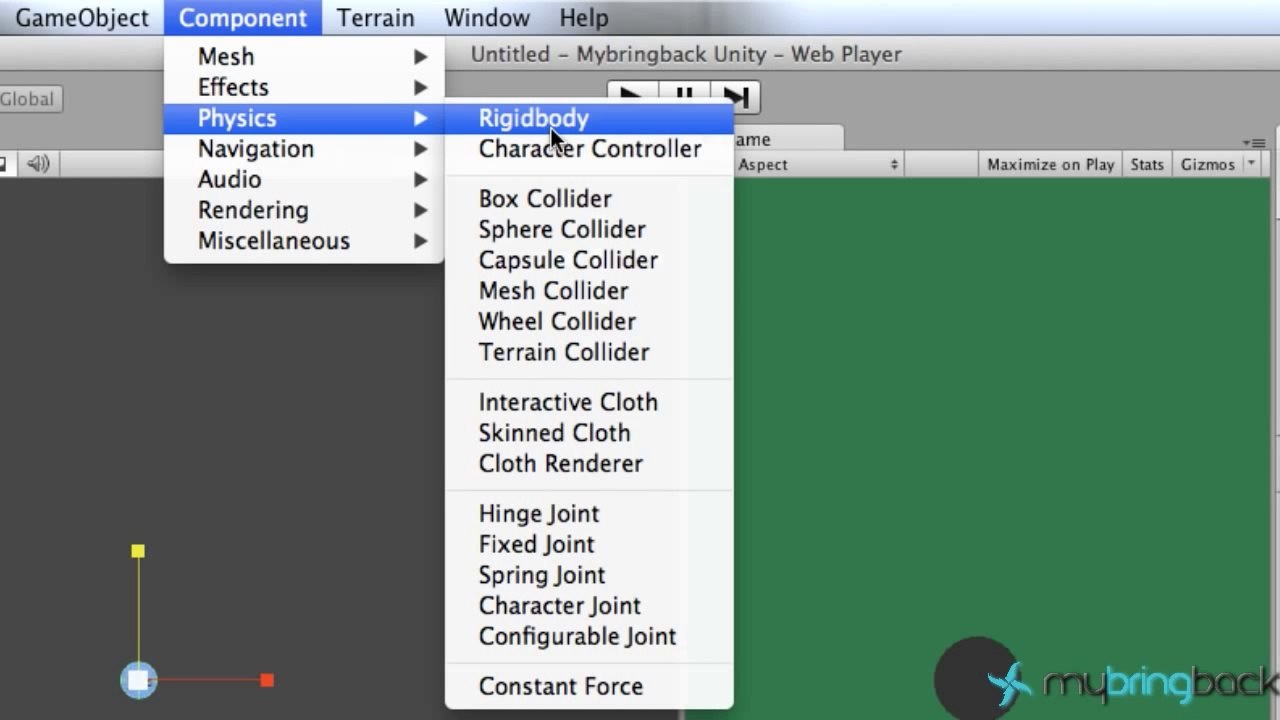Toggle Maximize on Play
The height and width of the screenshot is (720, 1280).
click(x=1050, y=165)
